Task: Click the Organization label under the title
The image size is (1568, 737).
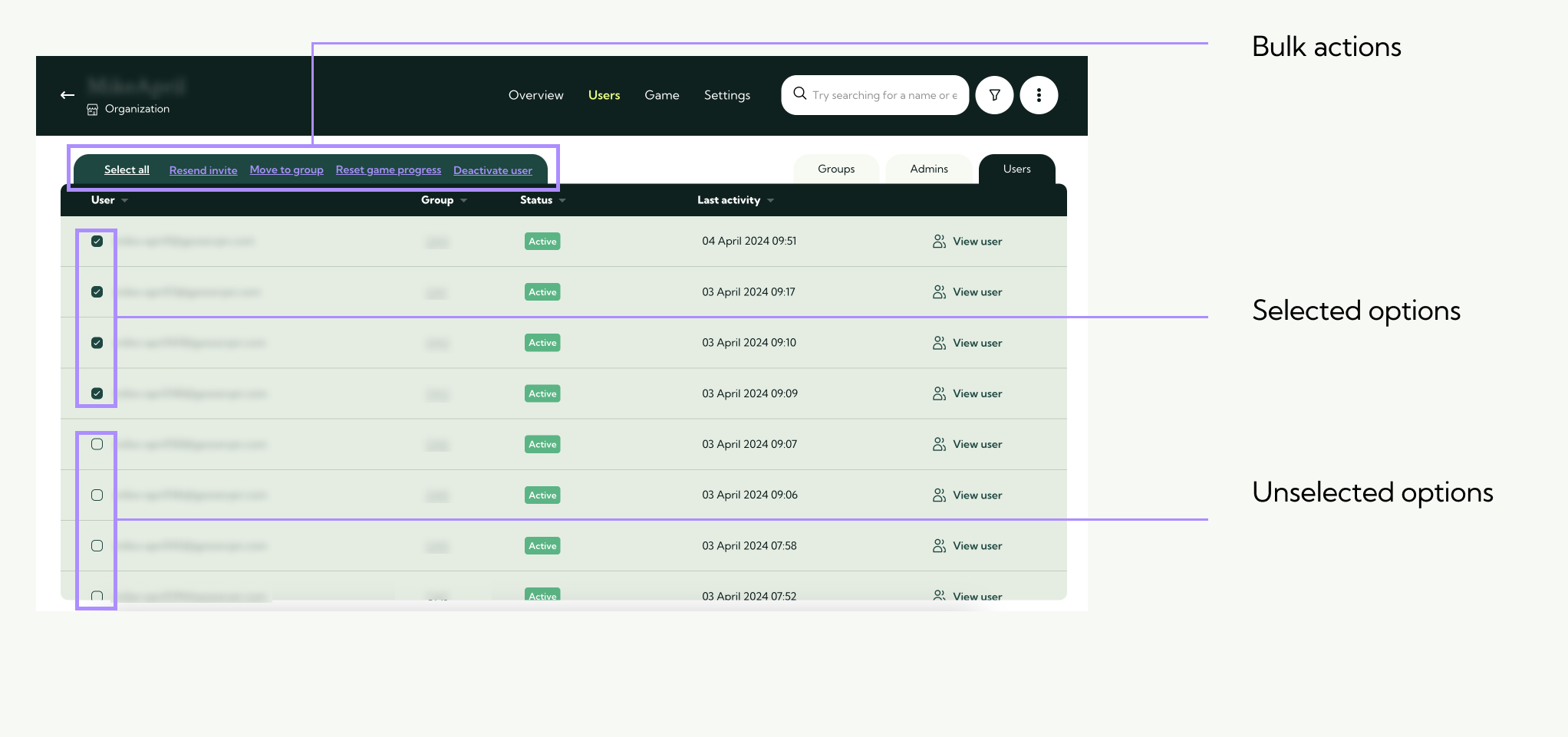Action: click(137, 109)
